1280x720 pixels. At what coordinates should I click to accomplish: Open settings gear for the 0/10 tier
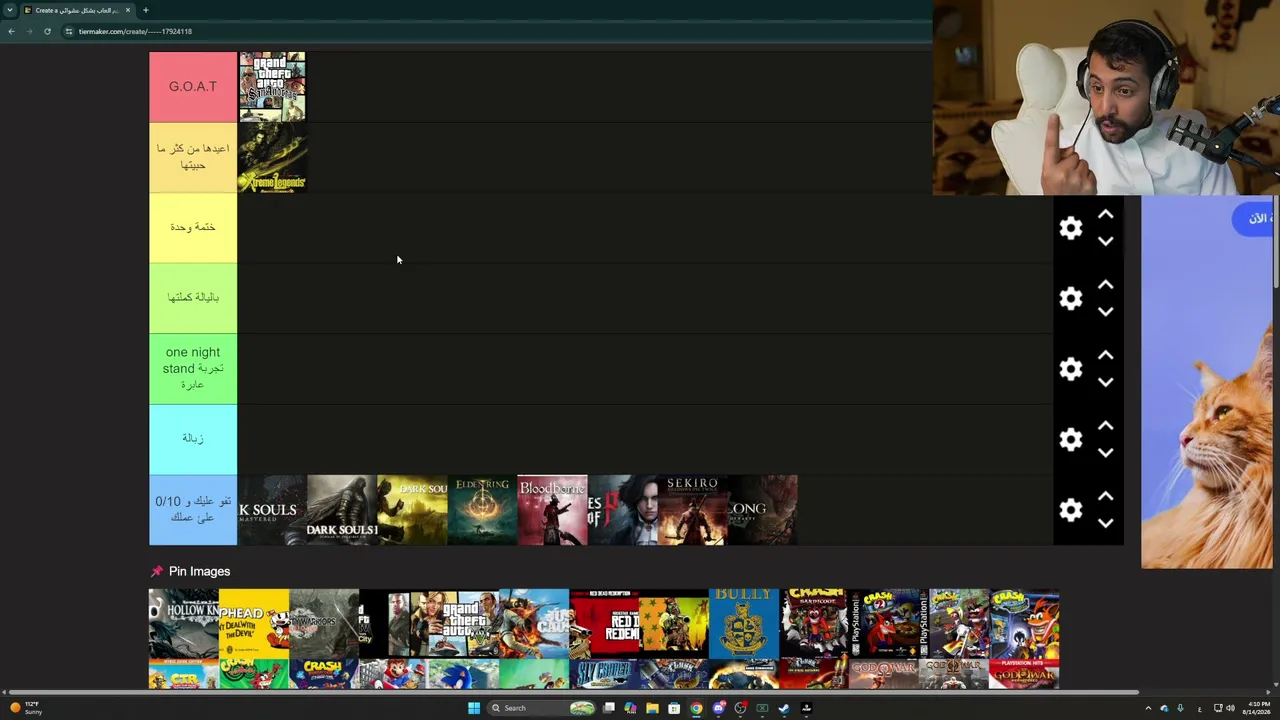1071,510
